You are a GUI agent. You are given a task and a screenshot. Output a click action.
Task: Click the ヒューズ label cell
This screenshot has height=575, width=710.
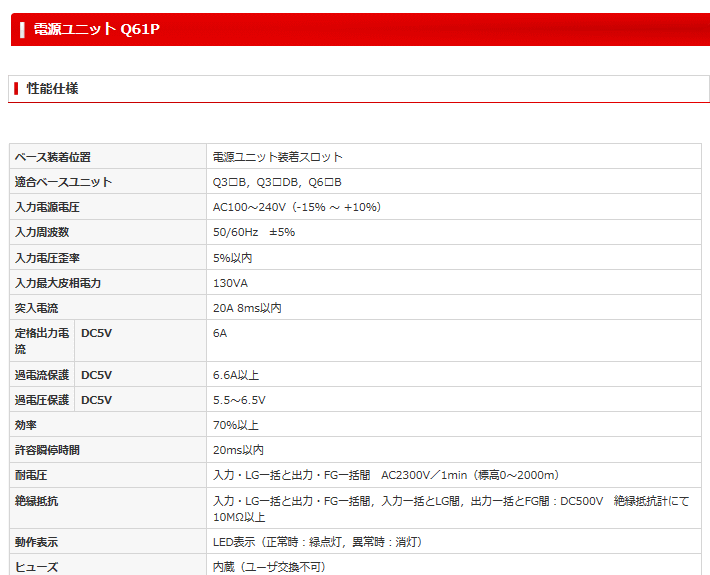point(108,565)
